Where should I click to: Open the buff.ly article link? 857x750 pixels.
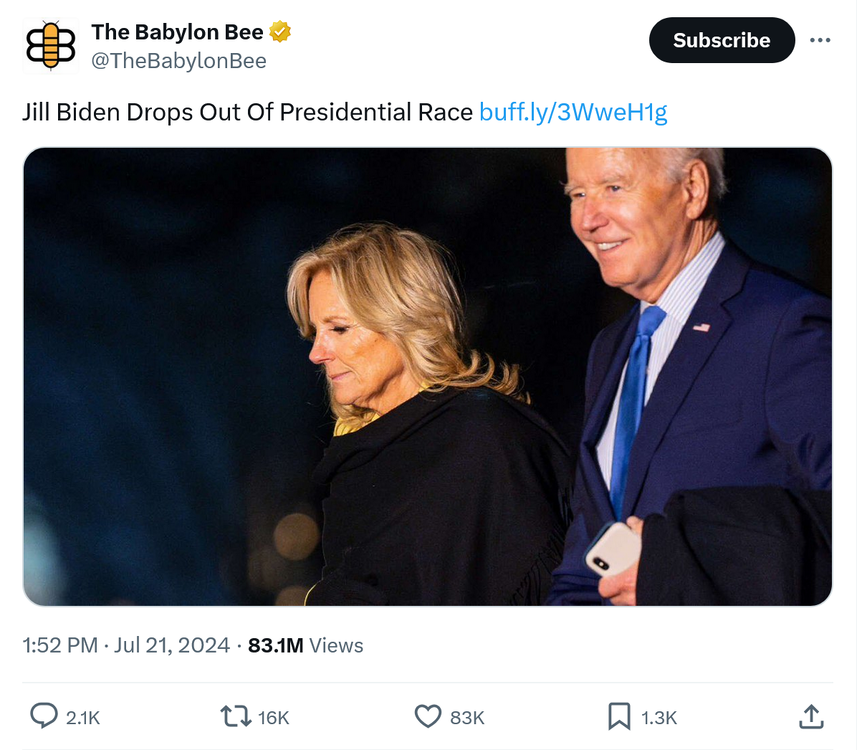573,112
